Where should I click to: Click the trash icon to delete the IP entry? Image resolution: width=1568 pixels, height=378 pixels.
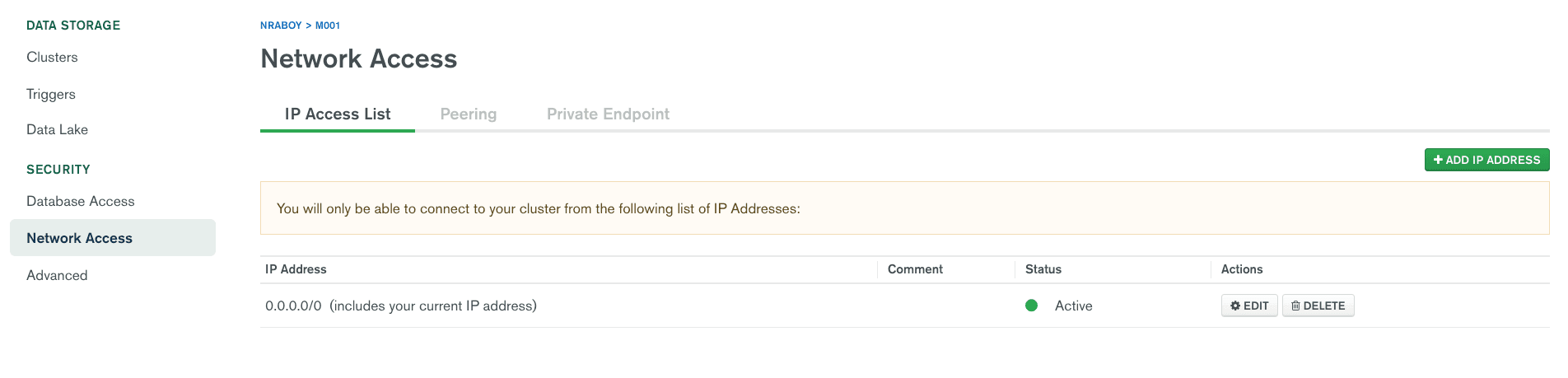click(1295, 306)
